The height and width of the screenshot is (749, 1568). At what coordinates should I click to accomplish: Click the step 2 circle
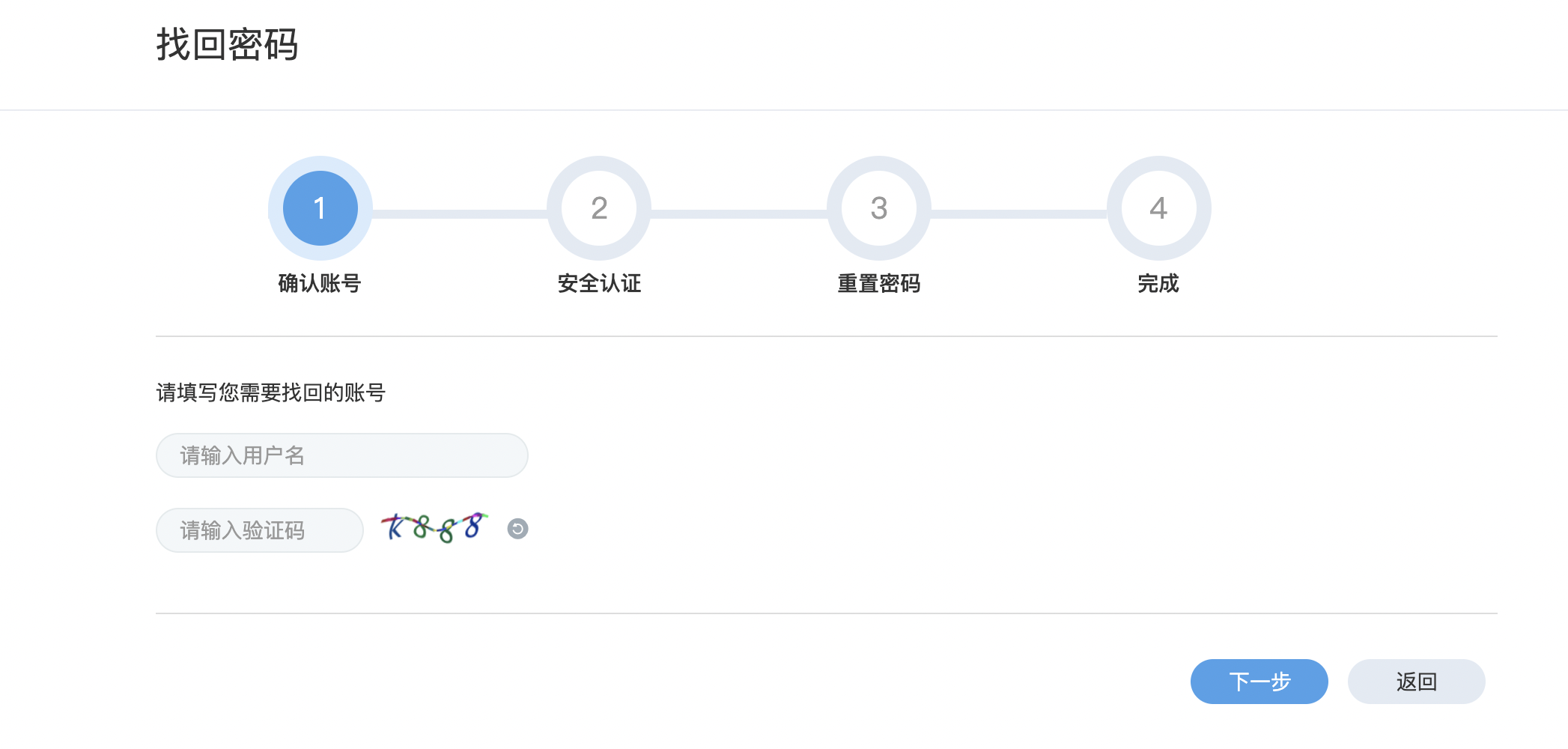tap(599, 208)
